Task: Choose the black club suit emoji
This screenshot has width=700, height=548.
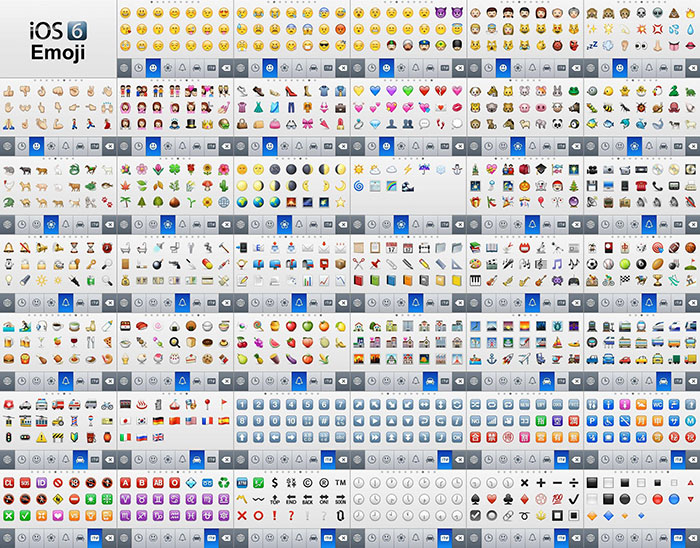Action: (508, 499)
